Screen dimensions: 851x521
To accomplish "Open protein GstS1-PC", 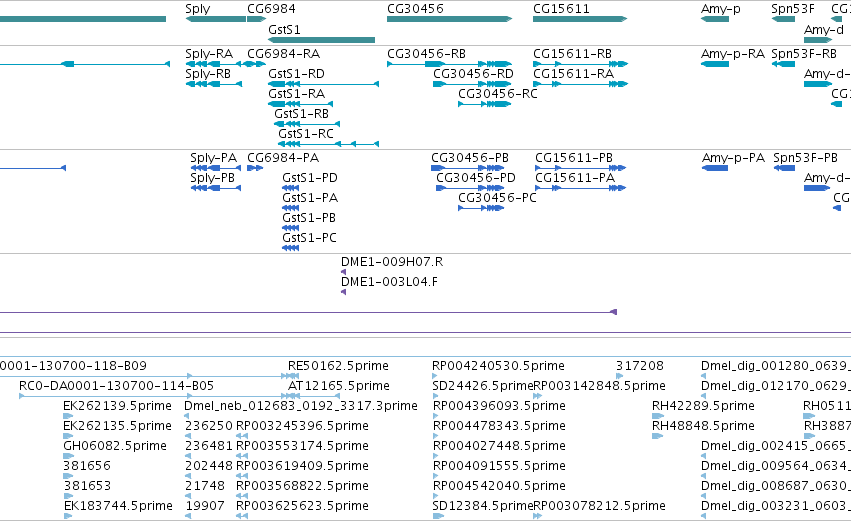I will (309, 238).
